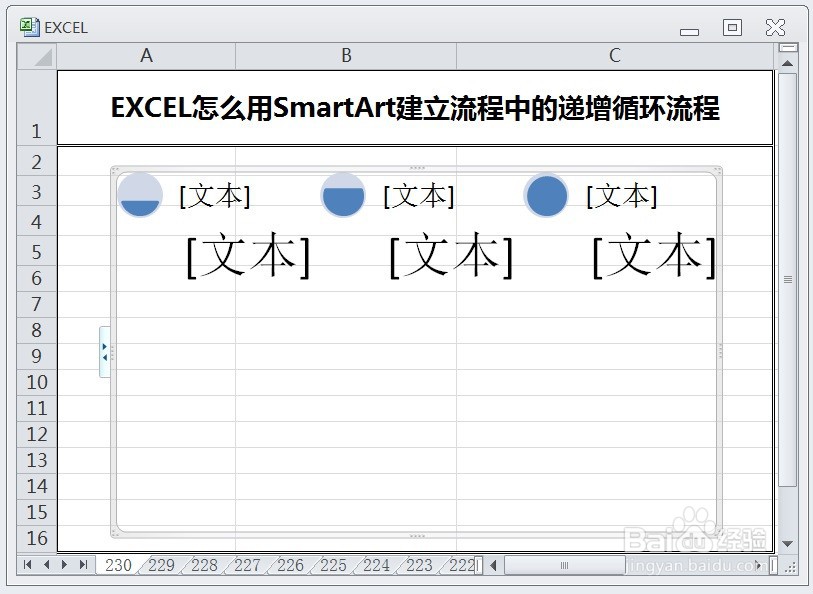Expand the SmartArt text pane arrow tab
The height and width of the screenshot is (594, 813).
click(x=105, y=352)
